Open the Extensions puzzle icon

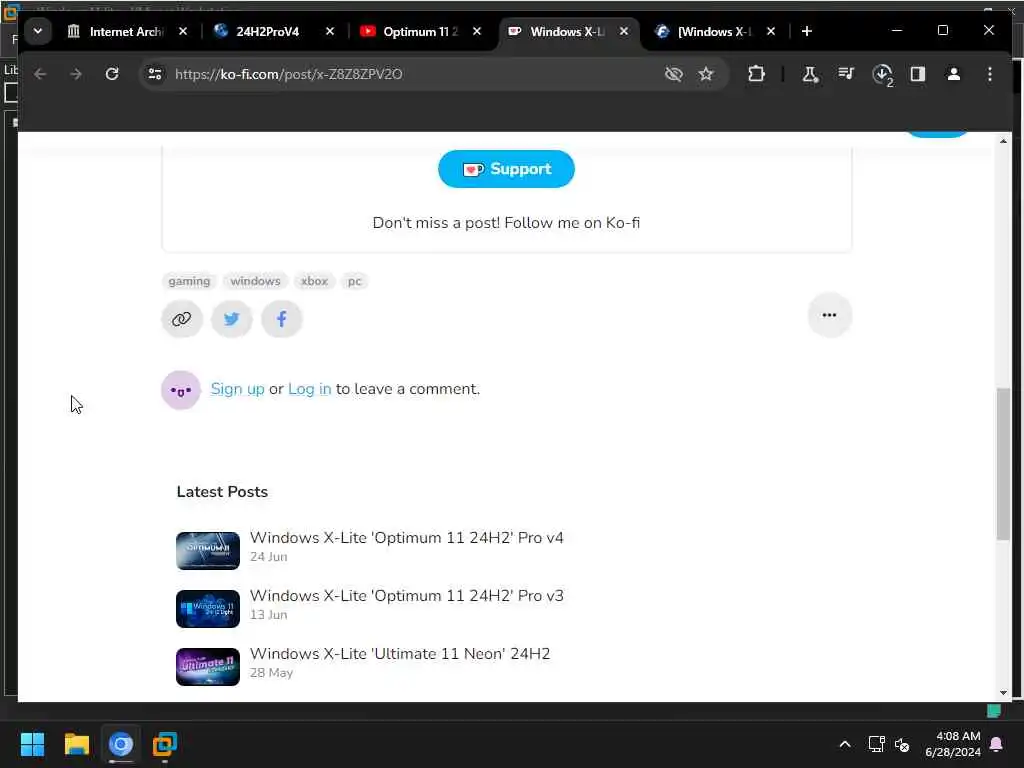pyautogui.click(x=756, y=74)
